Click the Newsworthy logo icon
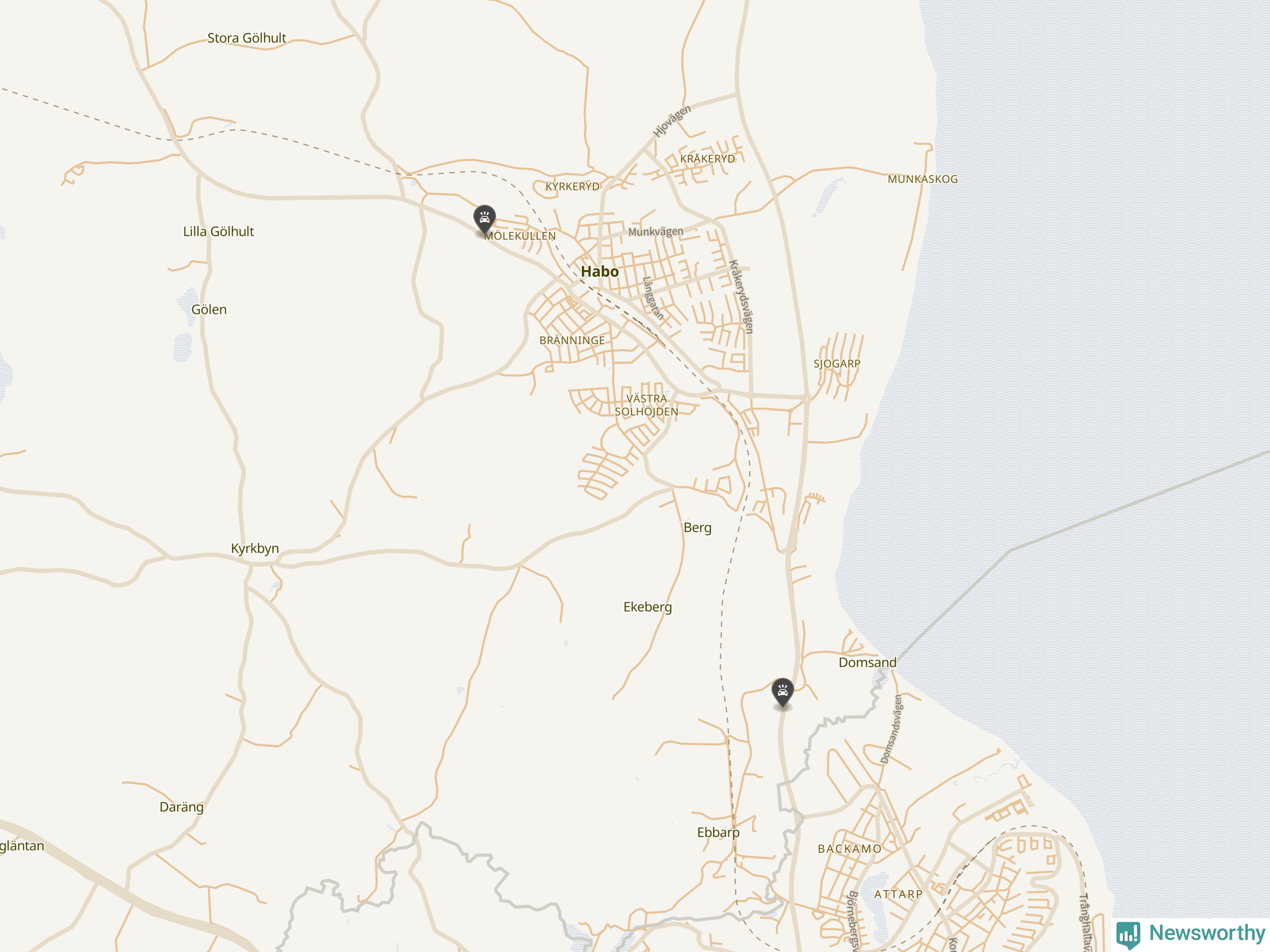This screenshot has width=1270, height=952. click(x=1128, y=934)
